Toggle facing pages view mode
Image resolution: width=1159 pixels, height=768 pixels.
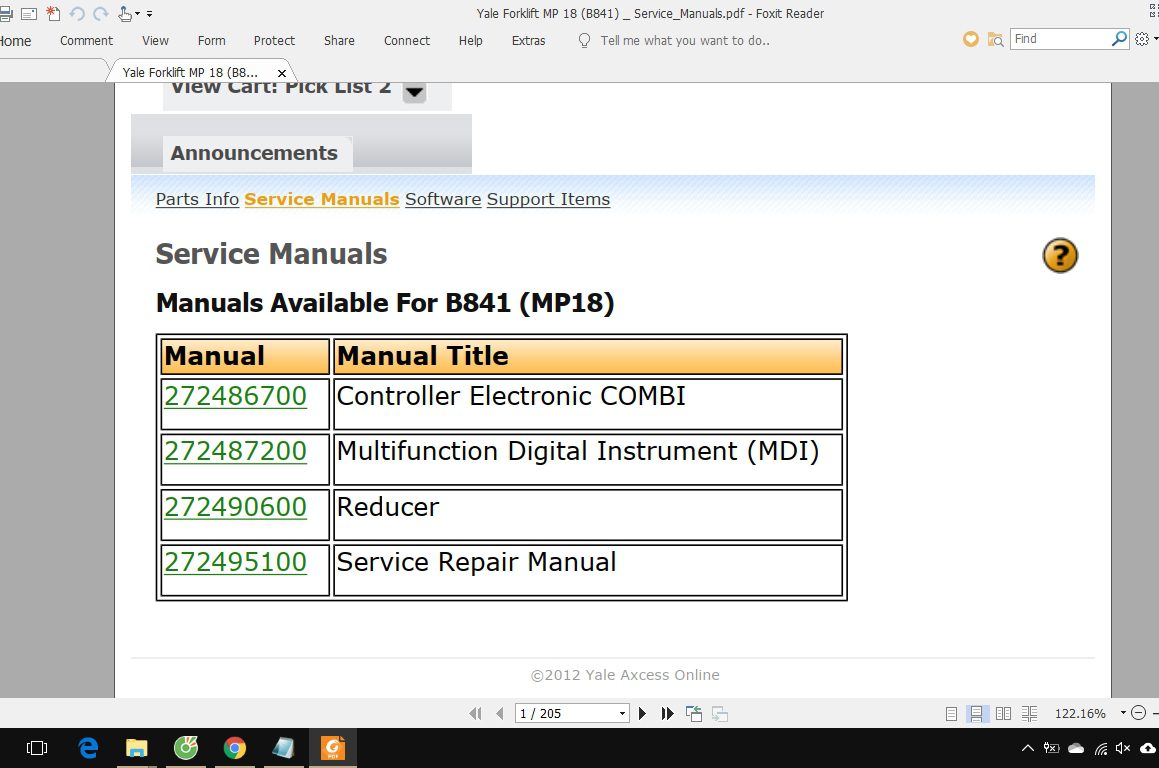tap(1003, 714)
